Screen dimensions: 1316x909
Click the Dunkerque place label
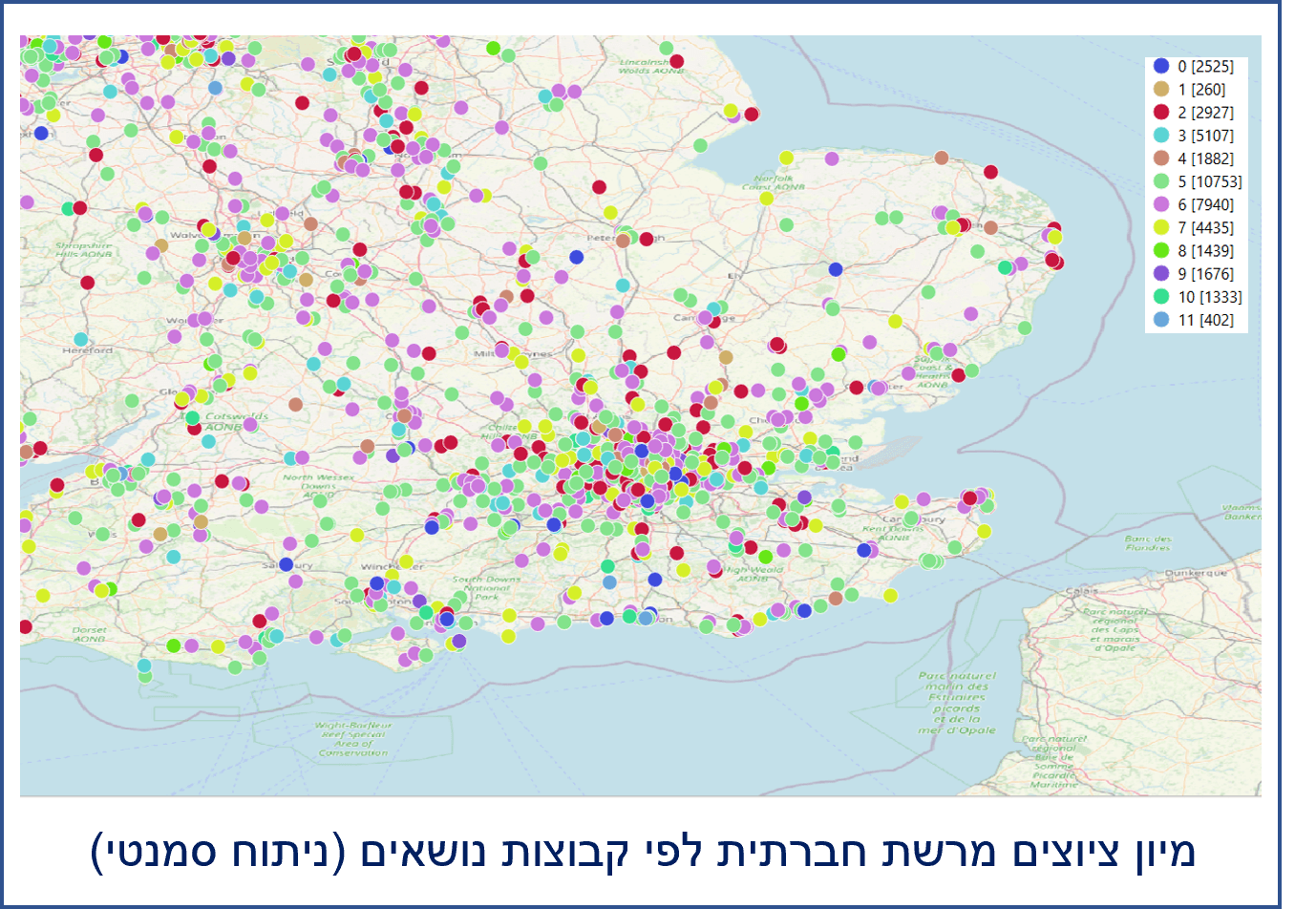click(x=1196, y=573)
